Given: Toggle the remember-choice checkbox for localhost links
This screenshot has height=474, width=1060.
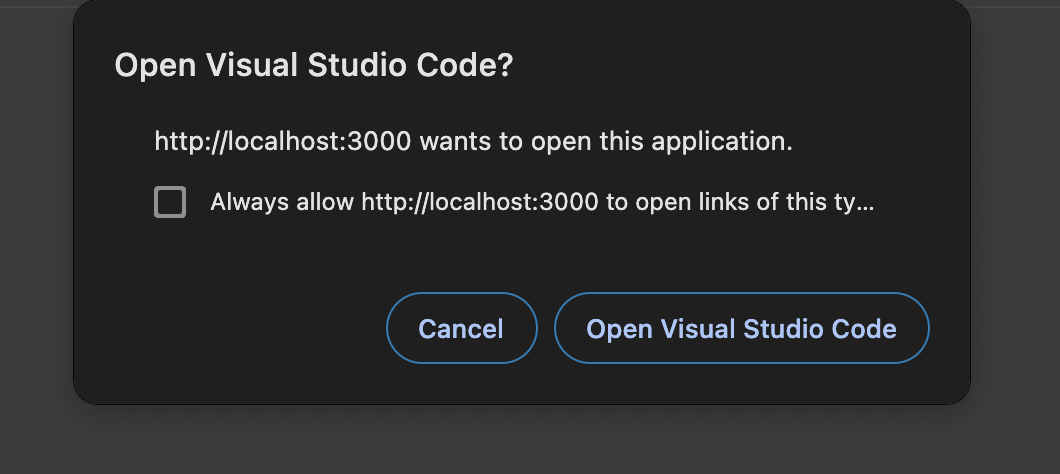Looking at the screenshot, I should coord(170,202).
